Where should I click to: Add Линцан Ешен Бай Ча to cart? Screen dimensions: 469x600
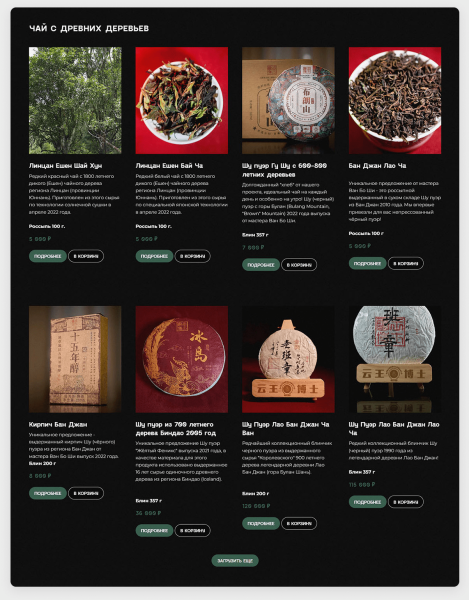pos(192,256)
